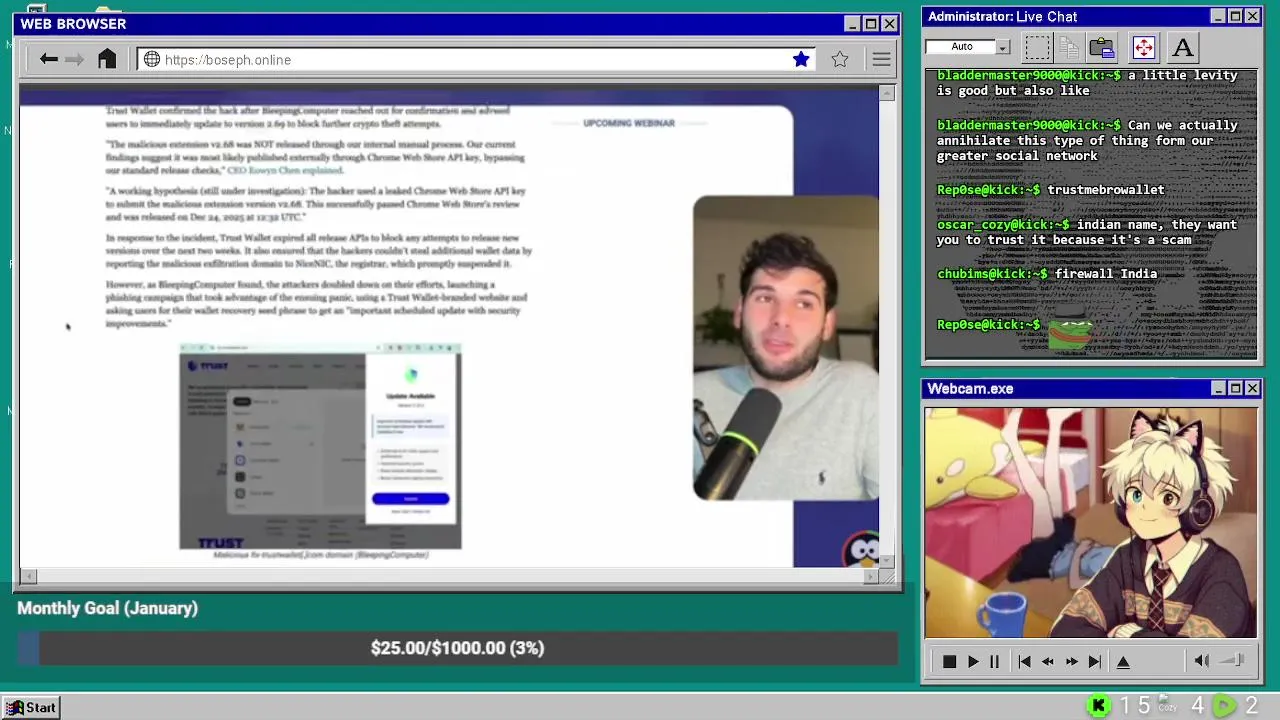Toggle the filled blue bookmark star
The width and height of the screenshot is (1280, 720).
[801, 60]
